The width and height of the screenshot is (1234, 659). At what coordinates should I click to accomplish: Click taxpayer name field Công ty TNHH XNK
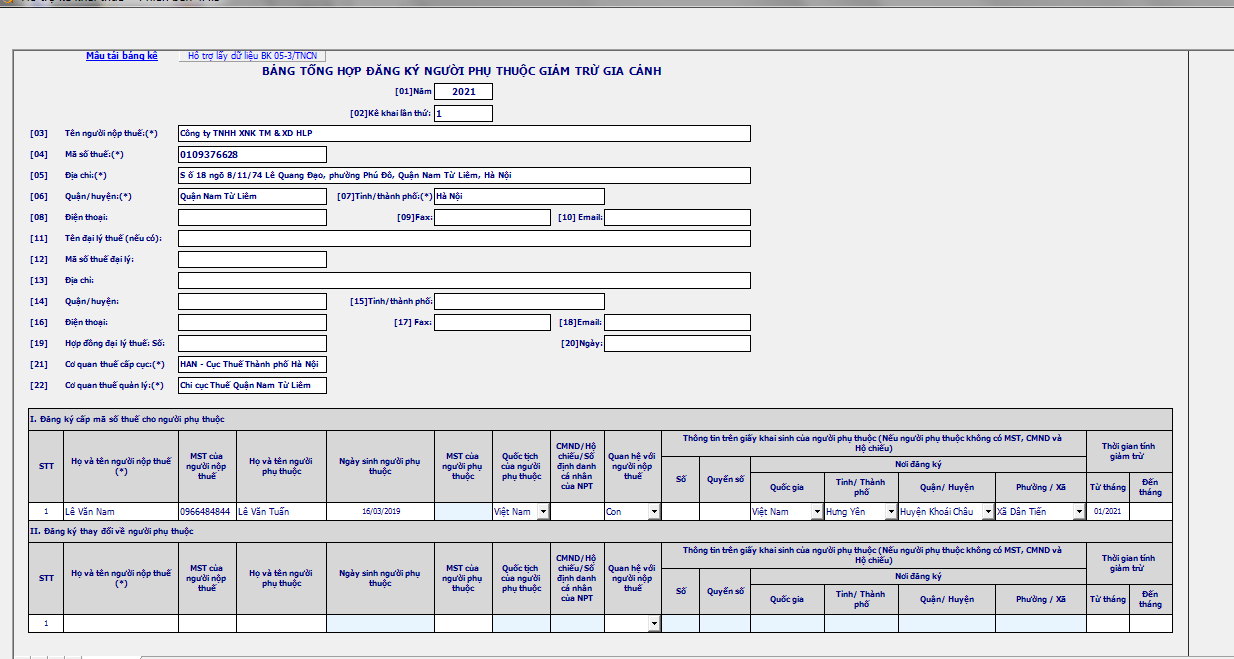464,134
